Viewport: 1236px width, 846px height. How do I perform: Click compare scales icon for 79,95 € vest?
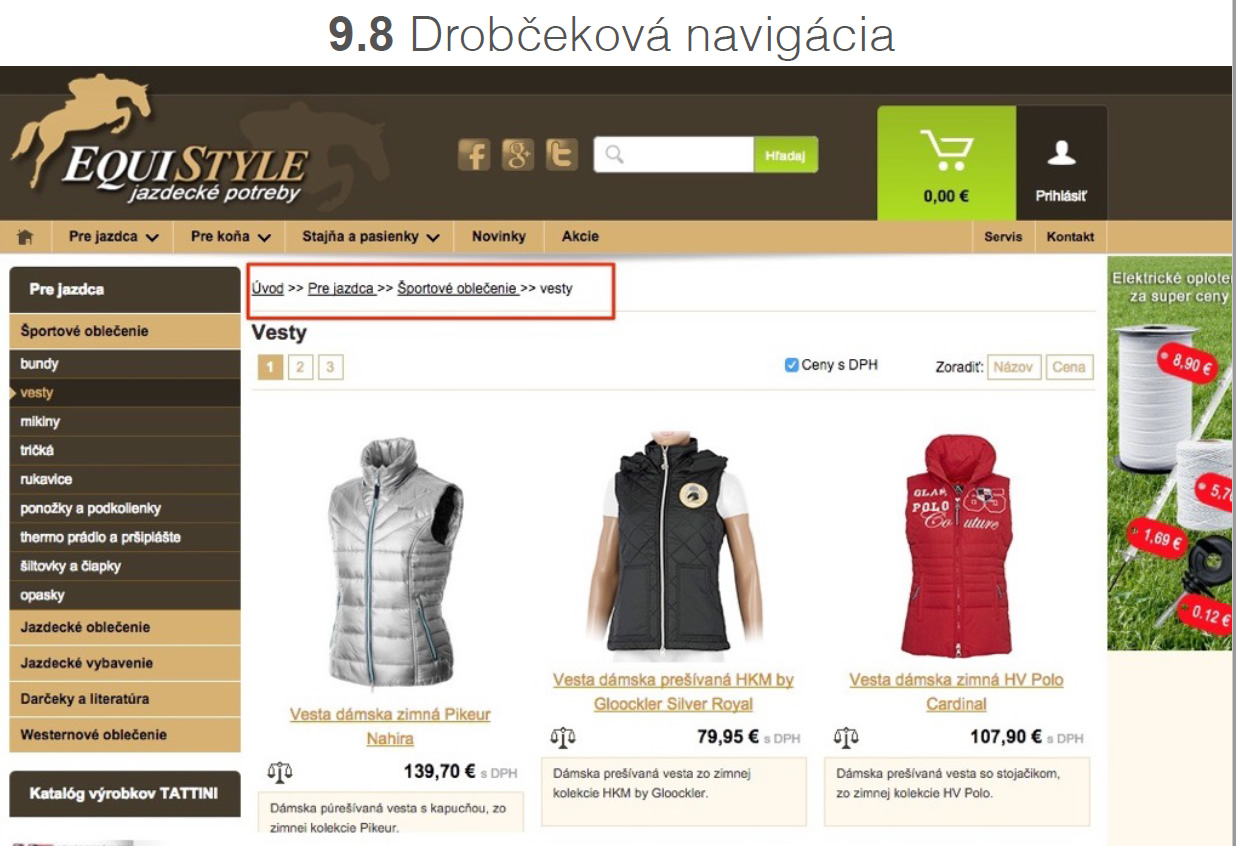tap(563, 738)
